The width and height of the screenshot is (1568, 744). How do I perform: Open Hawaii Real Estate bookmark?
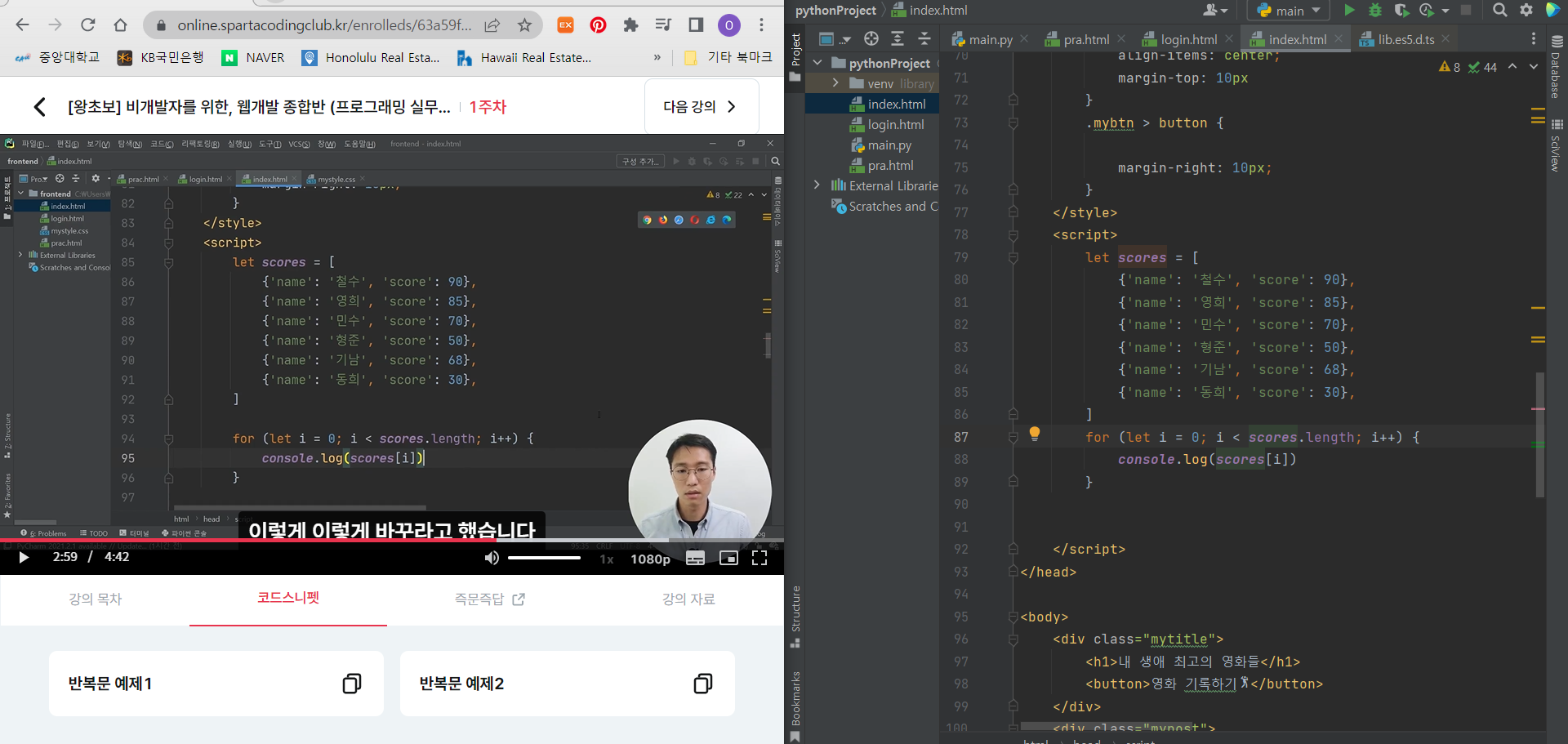point(524,58)
